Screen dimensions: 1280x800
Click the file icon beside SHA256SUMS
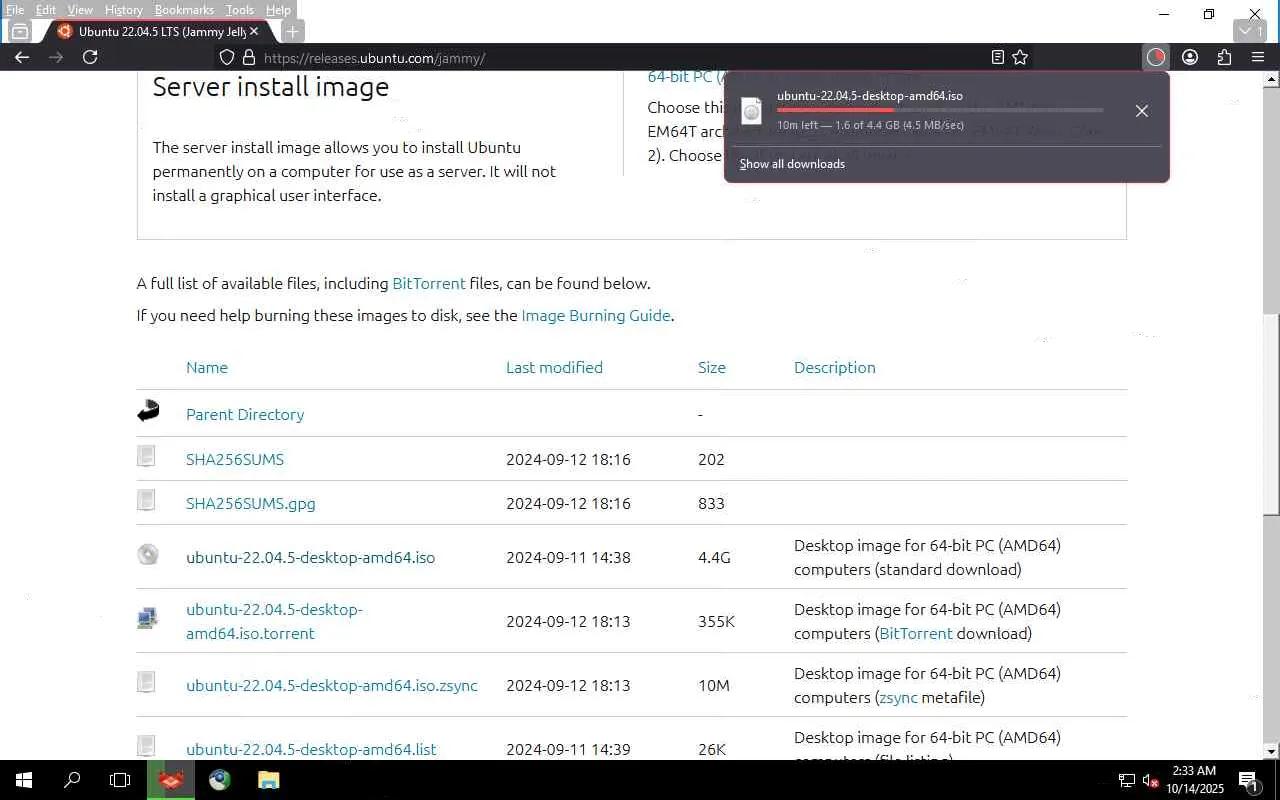(146, 456)
